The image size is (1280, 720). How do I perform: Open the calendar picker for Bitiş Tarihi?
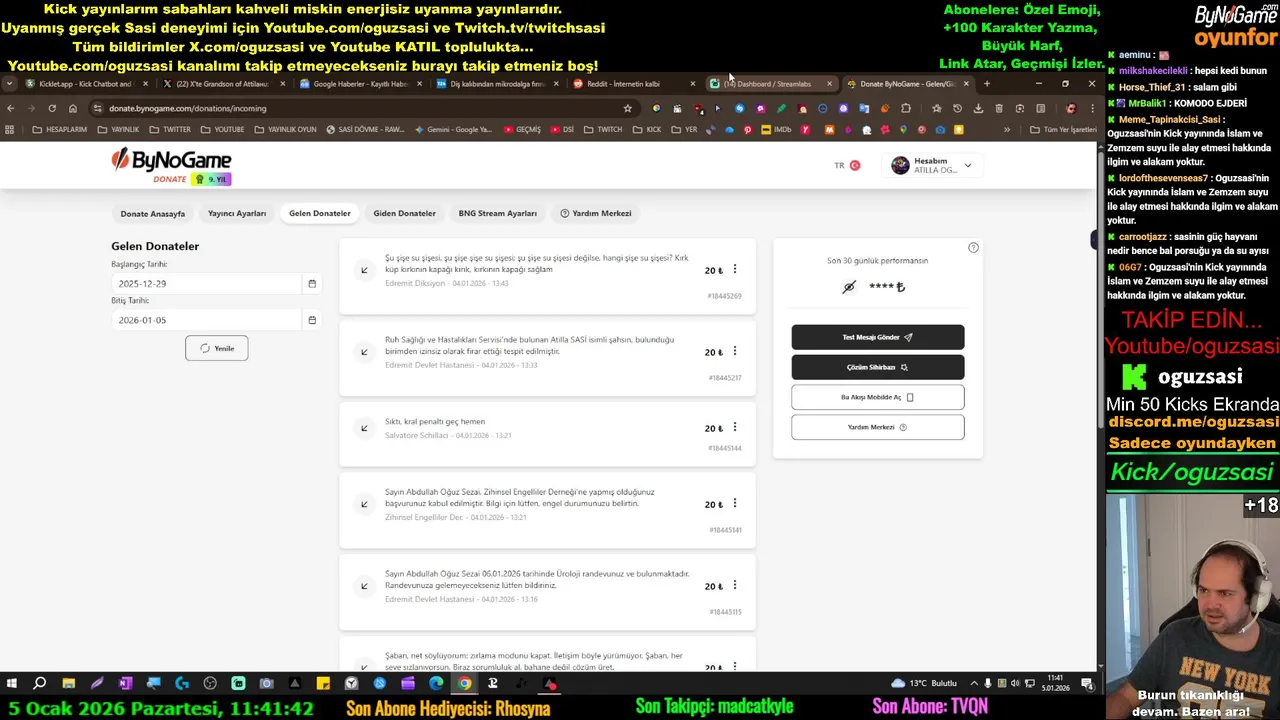(x=312, y=320)
